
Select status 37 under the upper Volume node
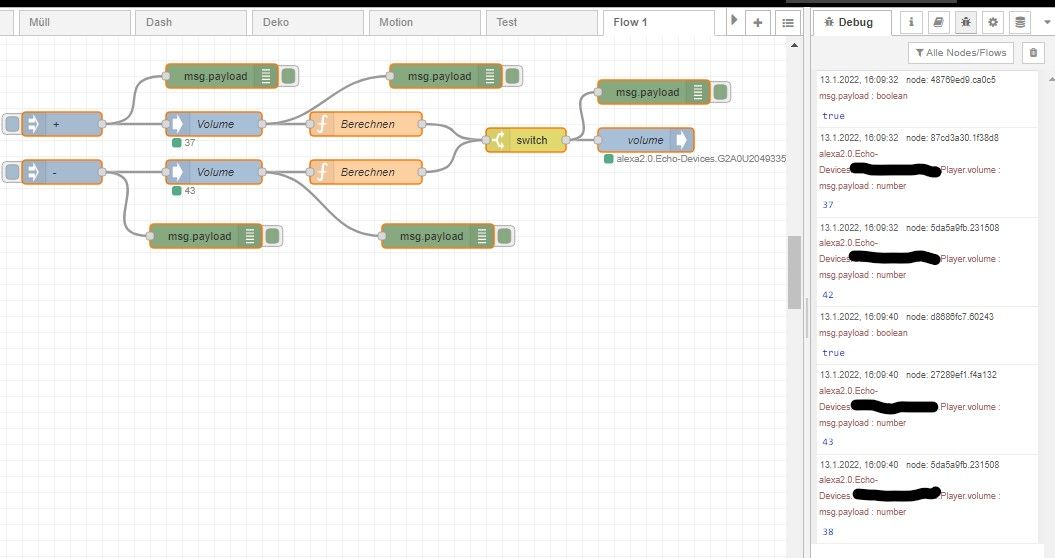click(x=190, y=143)
